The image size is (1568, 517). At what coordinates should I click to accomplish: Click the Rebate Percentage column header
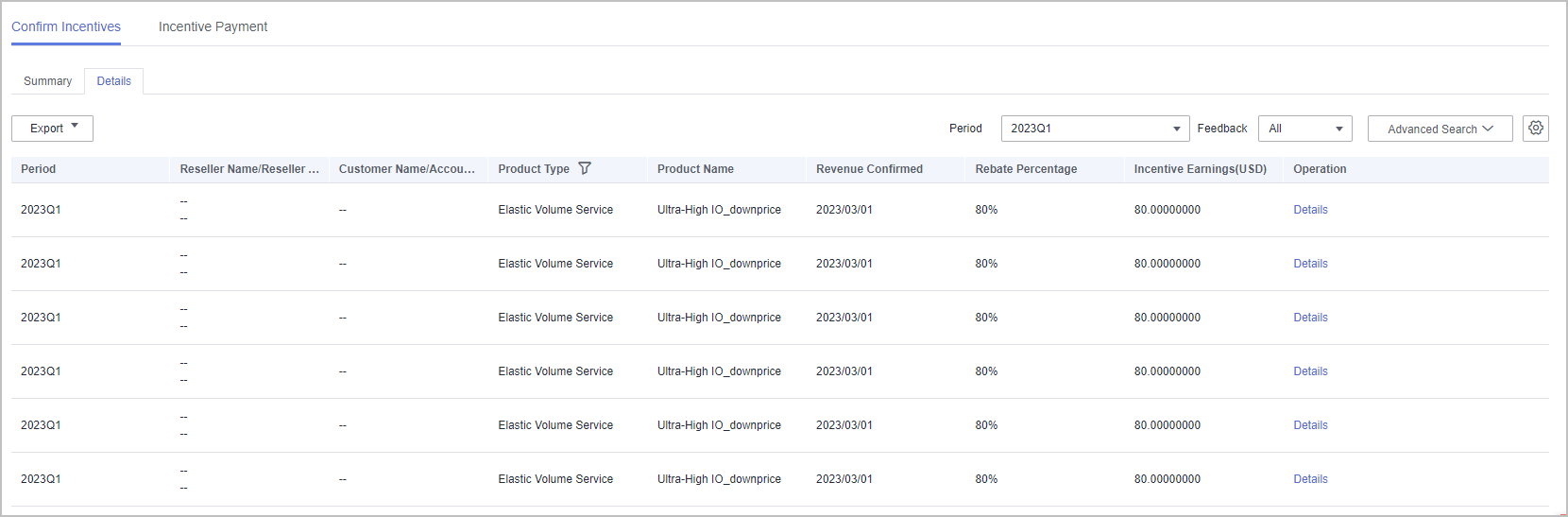click(1026, 169)
